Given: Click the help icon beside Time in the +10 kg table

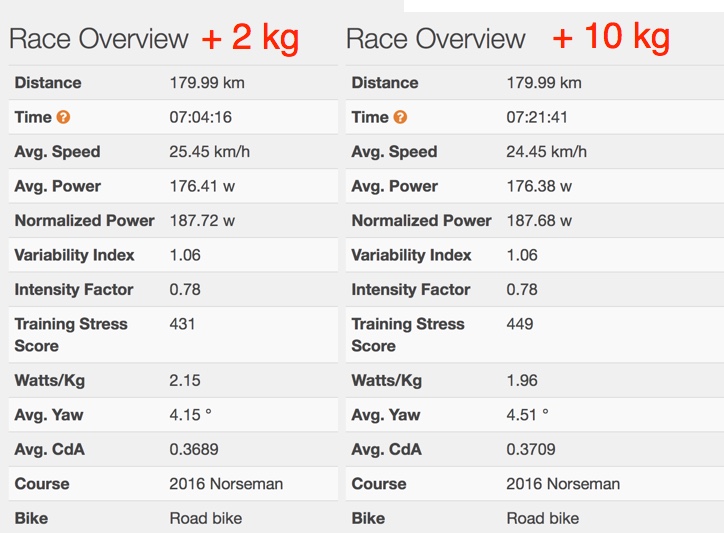Looking at the screenshot, I should click(x=400, y=118).
